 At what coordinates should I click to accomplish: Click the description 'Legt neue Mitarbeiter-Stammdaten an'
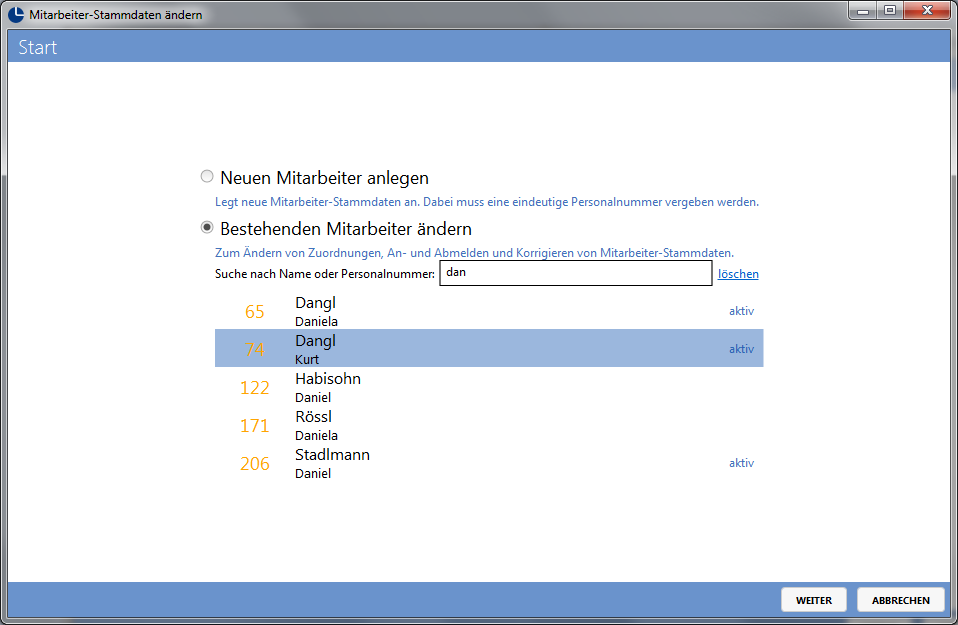pyautogui.click(x=487, y=202)
